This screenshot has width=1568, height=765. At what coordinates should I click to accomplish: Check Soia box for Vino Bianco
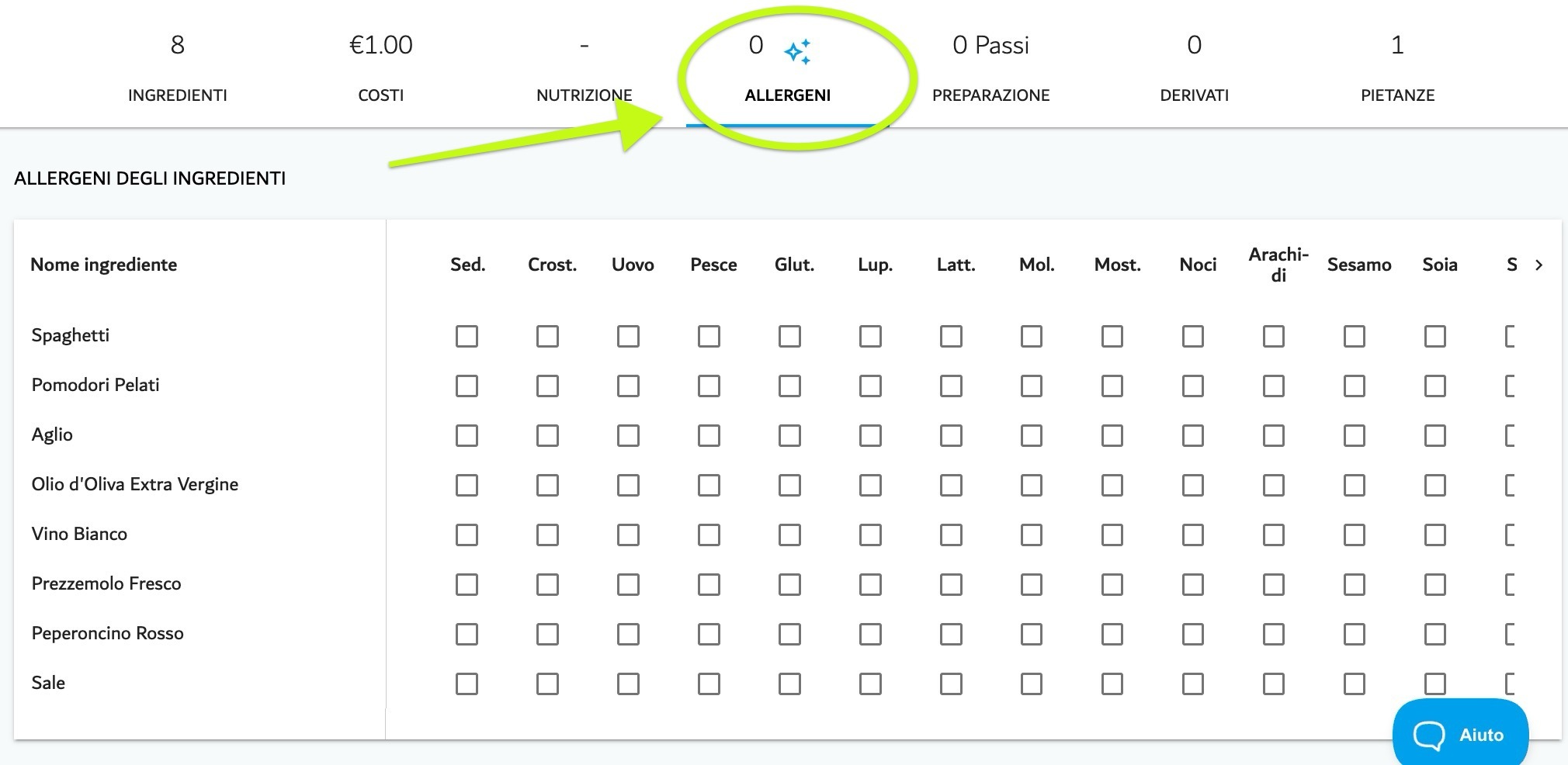coord(1435,535)
